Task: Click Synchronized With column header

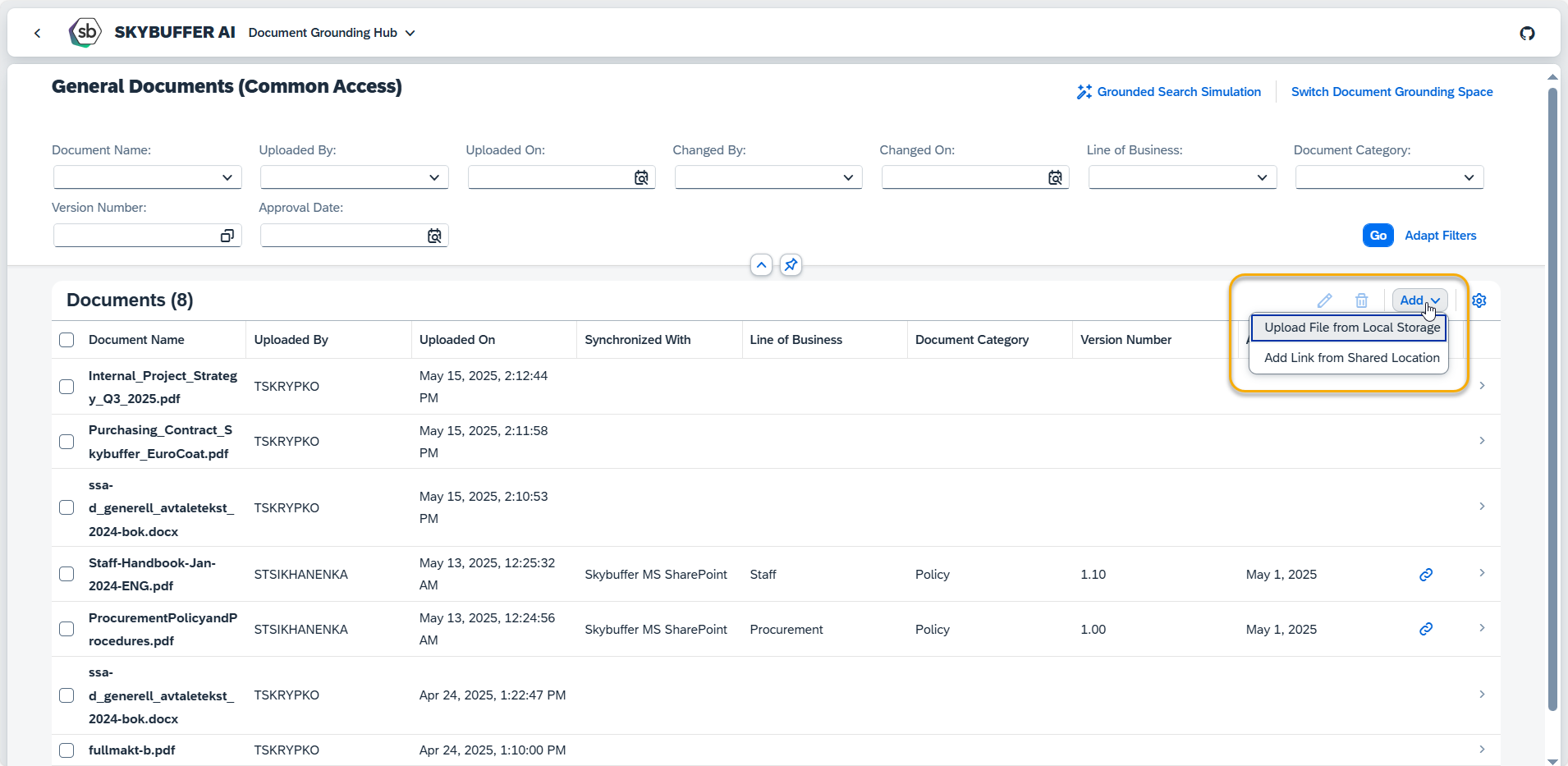Action: (x=638, y=340)
